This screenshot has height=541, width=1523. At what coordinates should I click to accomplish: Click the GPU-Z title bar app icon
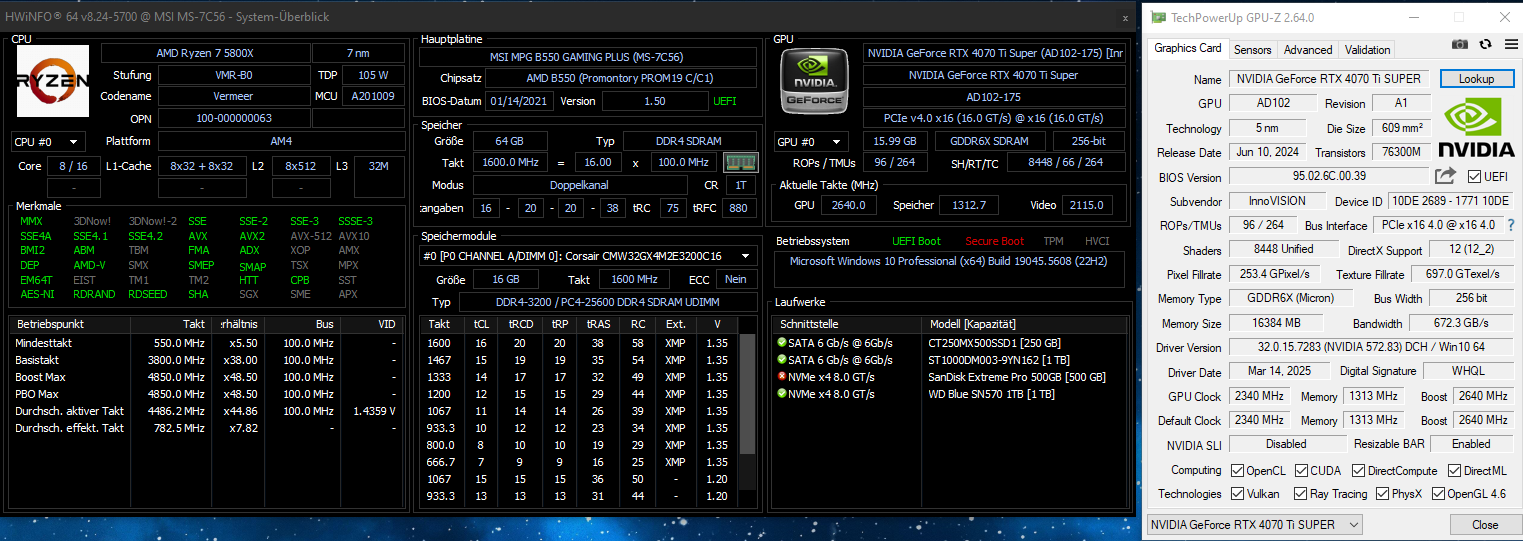(1158, 17)
